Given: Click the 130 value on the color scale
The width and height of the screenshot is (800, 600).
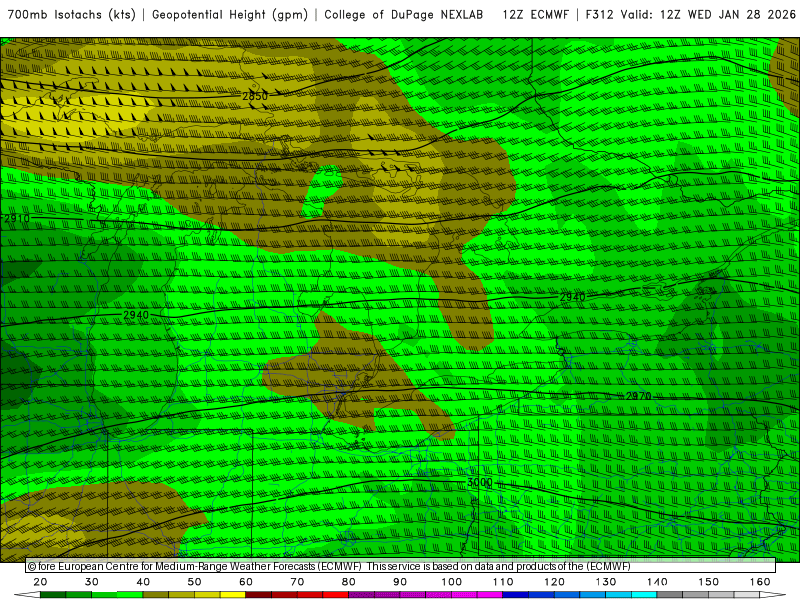Looking at the screenshot, I should [606, 582].
